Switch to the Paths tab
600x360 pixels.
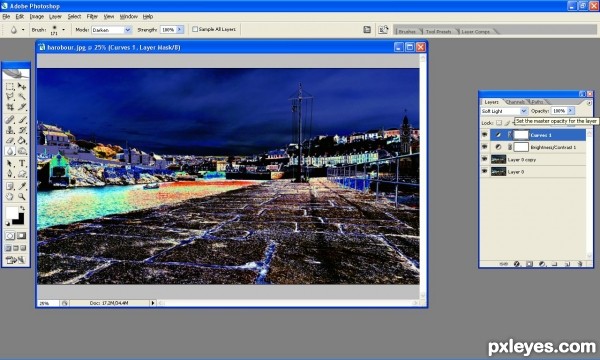point(537,102)
